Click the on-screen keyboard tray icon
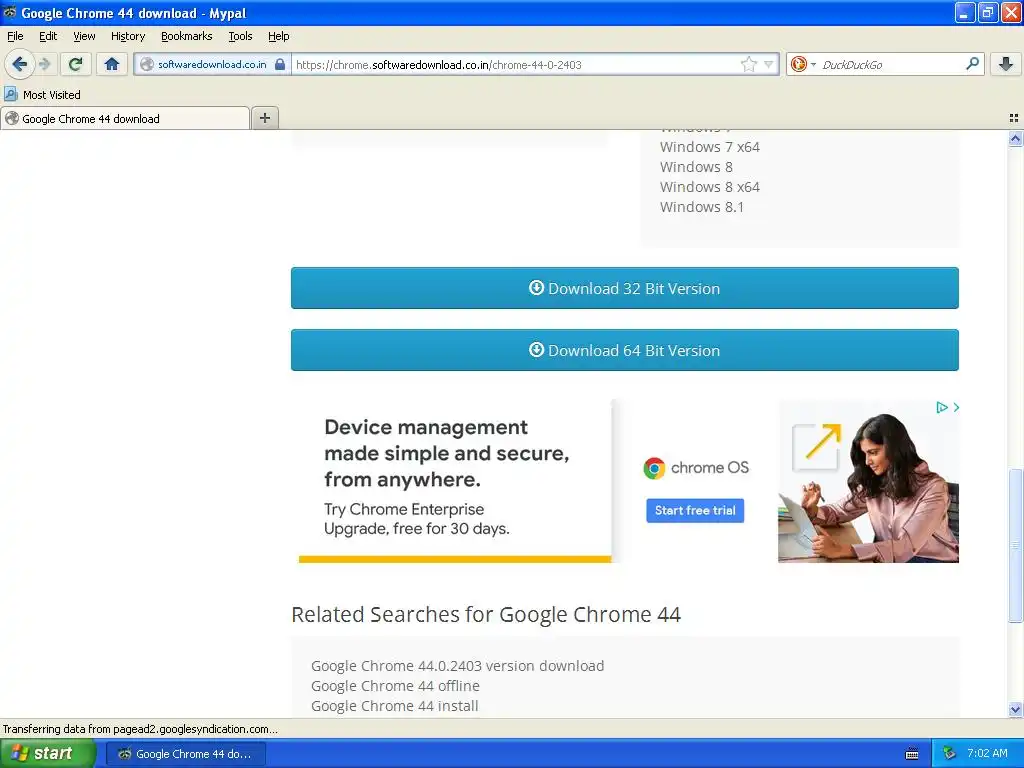The width and height of the screenshot is (1024, 768). 912,754
